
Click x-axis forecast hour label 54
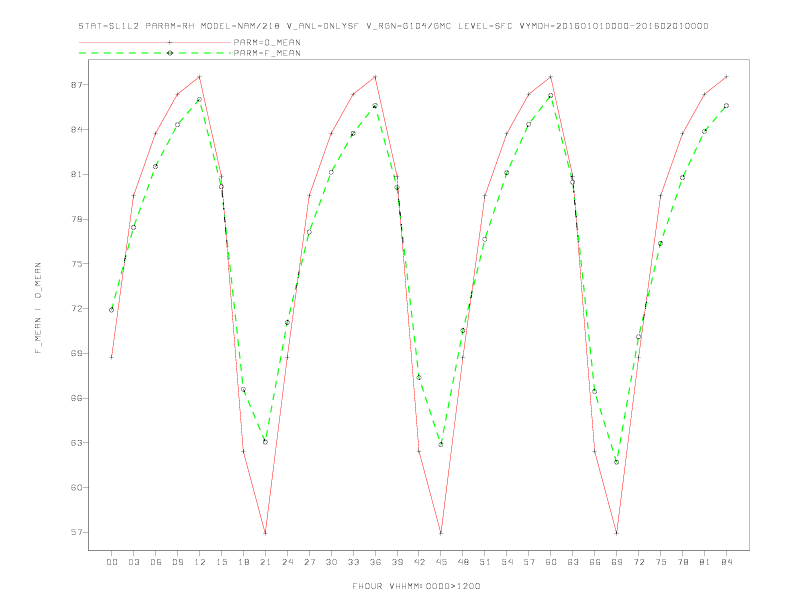tap(507, 562)
